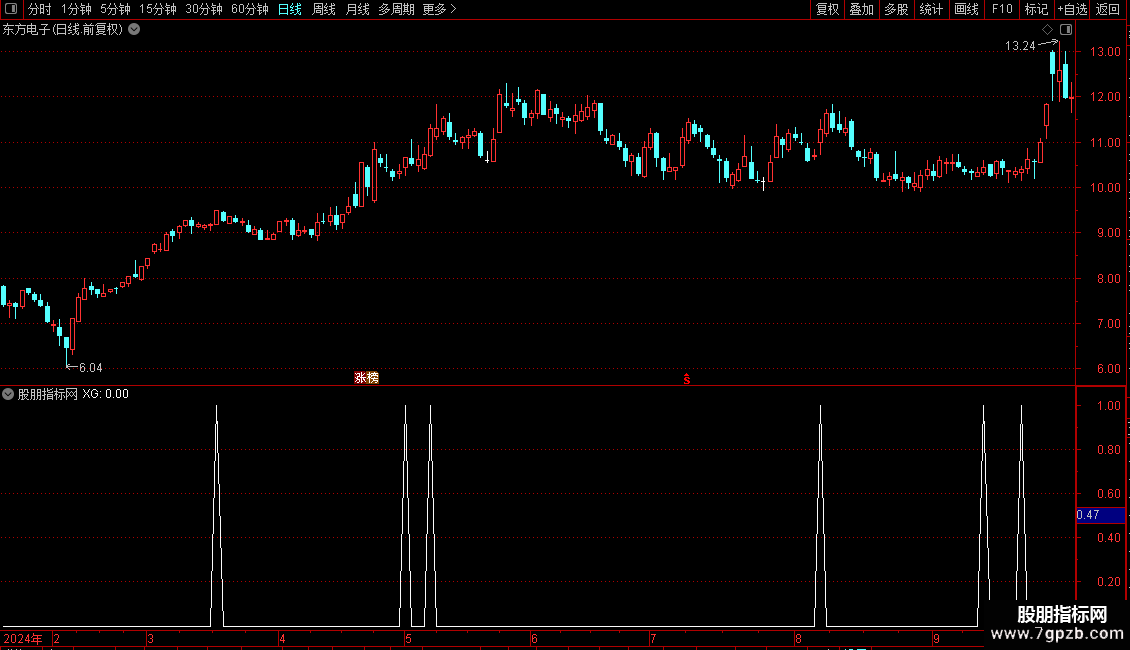1130x650 pixels.
Task: Activate the 画线 drawing tools
Action: coord(966,9)
